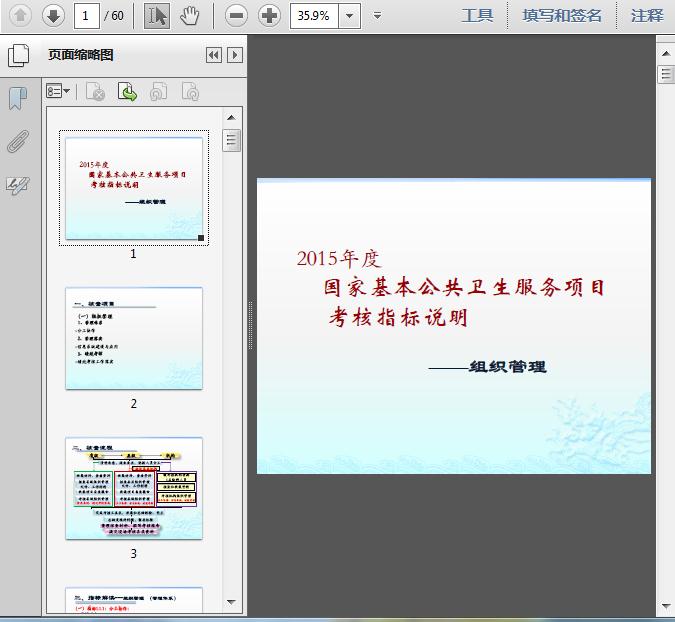The height and width of the screenshot is (622, 675).
Task: Click the page number input field
Action: (x=87, y=16)
